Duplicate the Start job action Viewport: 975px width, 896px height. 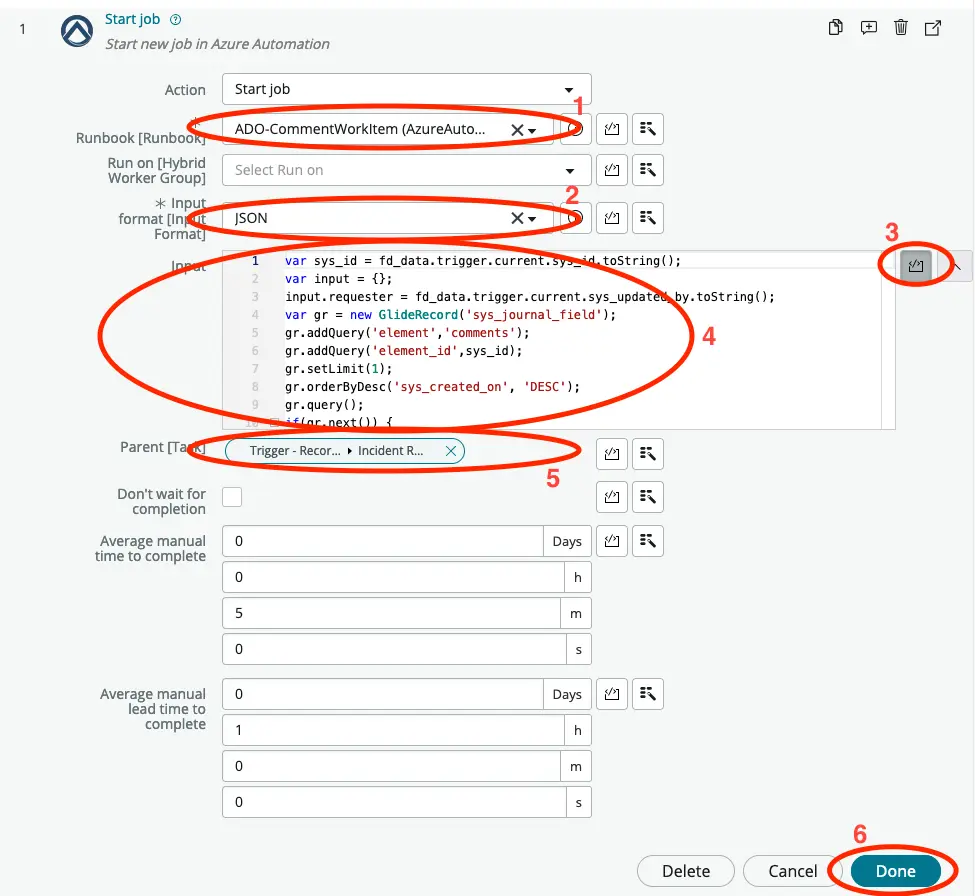pyautogui.click(x=835, y=27)
